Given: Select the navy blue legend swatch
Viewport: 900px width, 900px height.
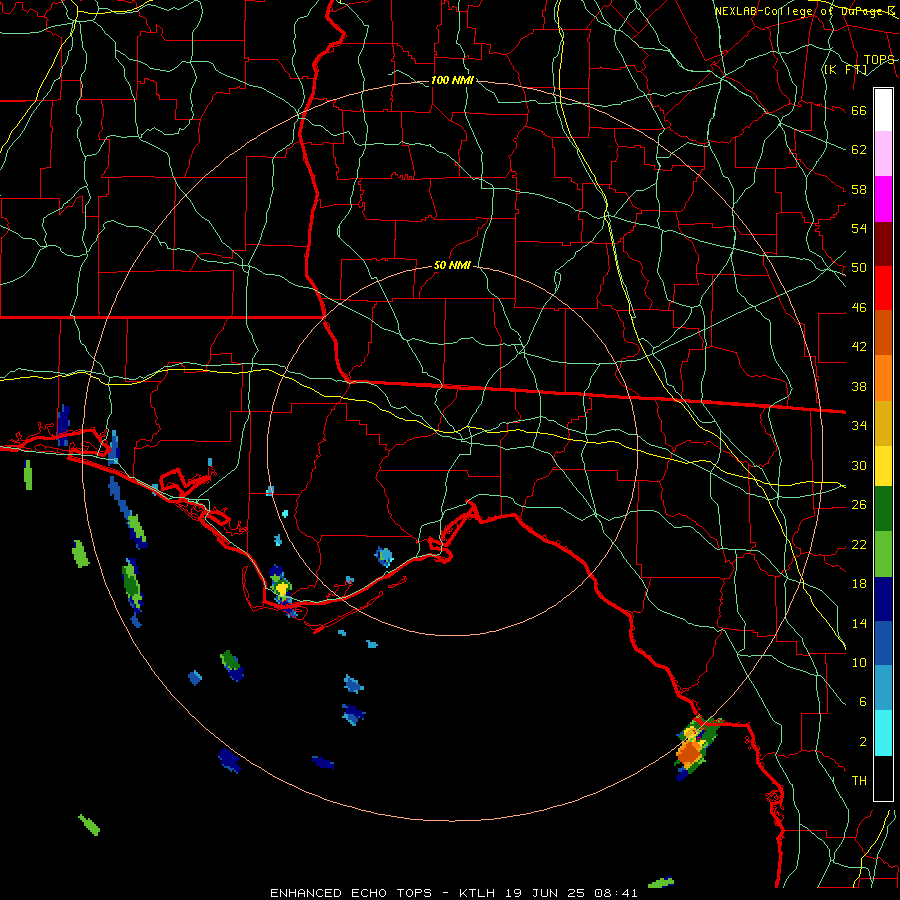Looking at the screenshot, I should point(883,599).
